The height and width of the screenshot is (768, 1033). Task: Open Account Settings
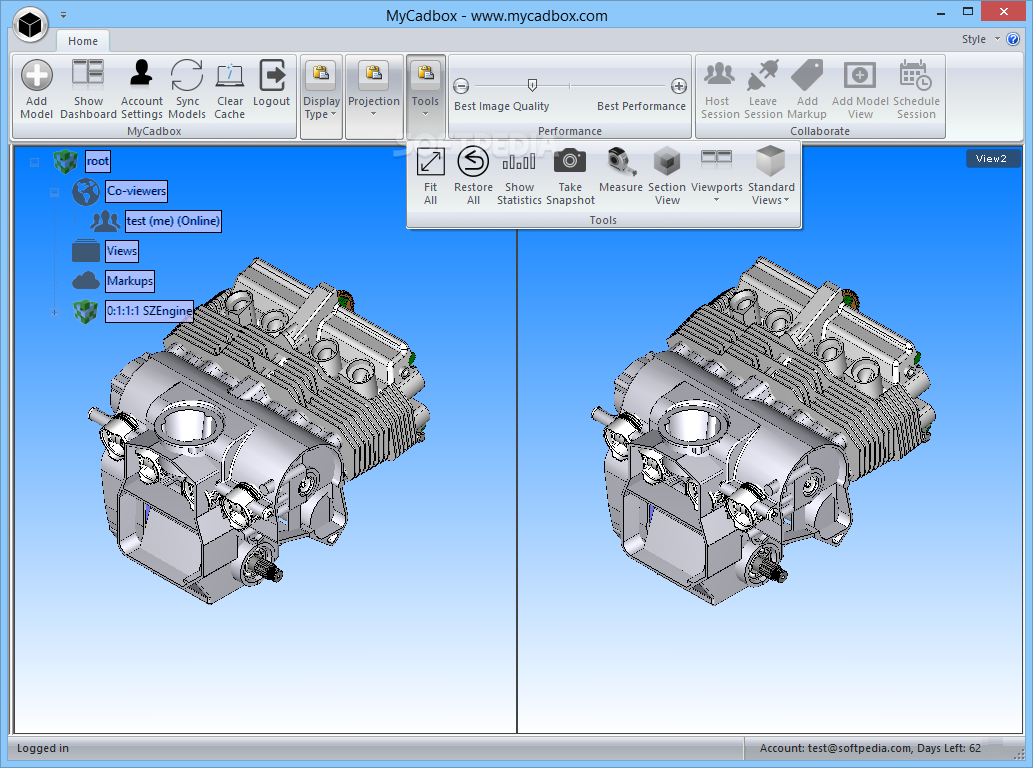pos(142,89)
